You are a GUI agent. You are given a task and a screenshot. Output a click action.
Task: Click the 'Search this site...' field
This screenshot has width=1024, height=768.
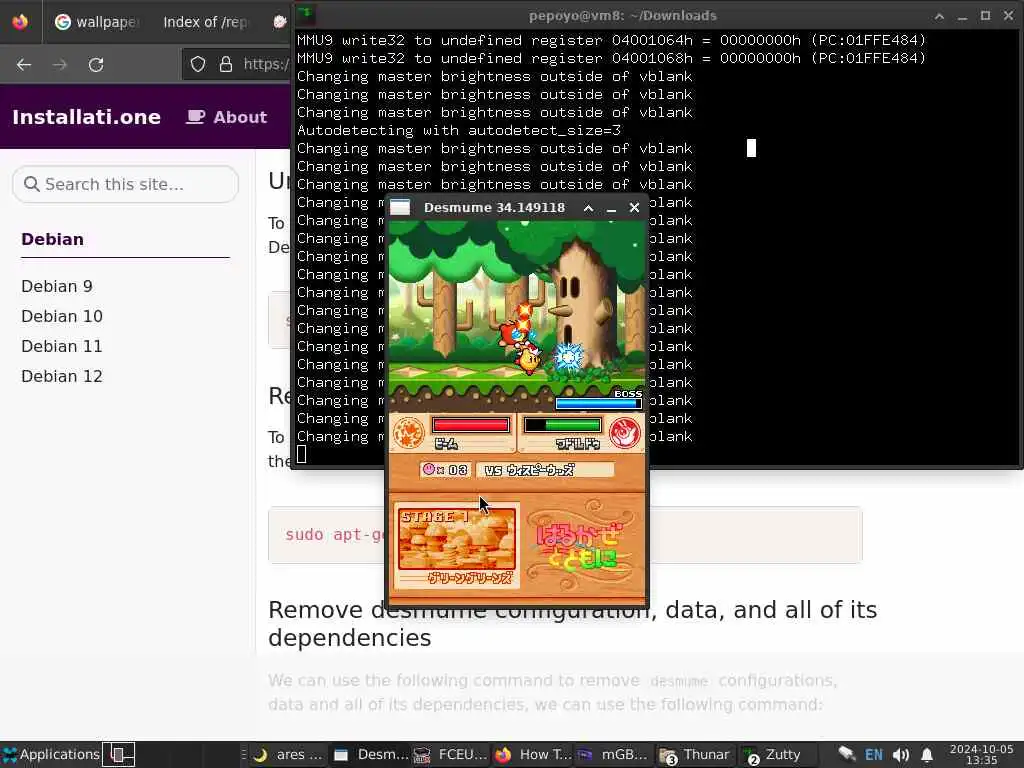[x=125, y=184]
